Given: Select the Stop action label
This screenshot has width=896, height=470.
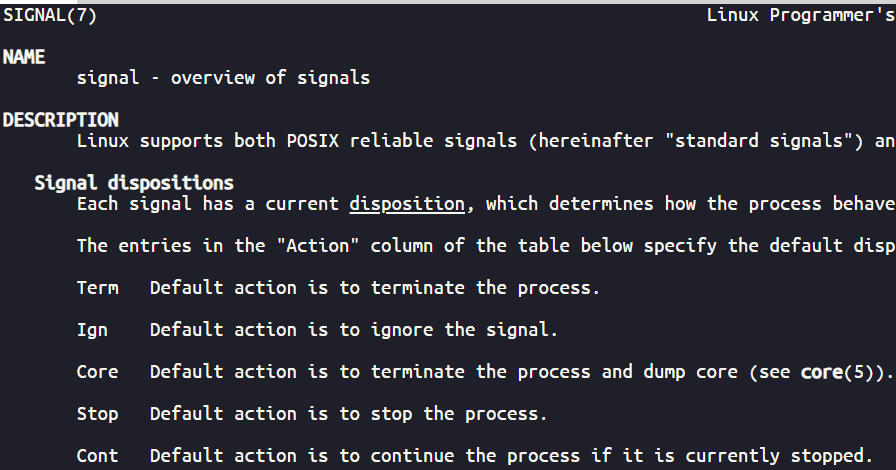Looking at the screenshot, I should click(x=97, y=414).
